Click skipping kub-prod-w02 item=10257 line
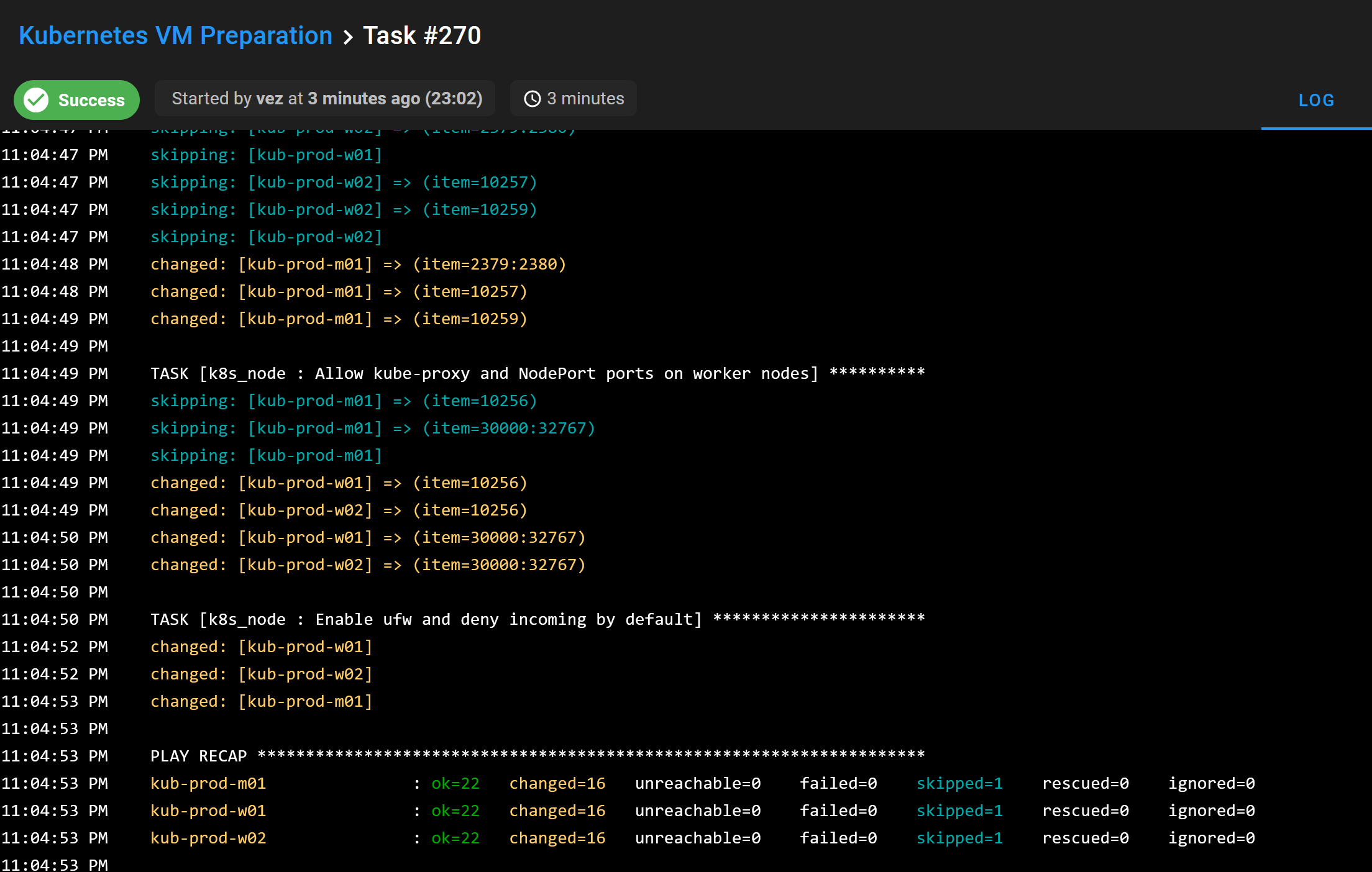This screenshot has height=872, width=1372. pyautogui.click(x=344, y=182)
